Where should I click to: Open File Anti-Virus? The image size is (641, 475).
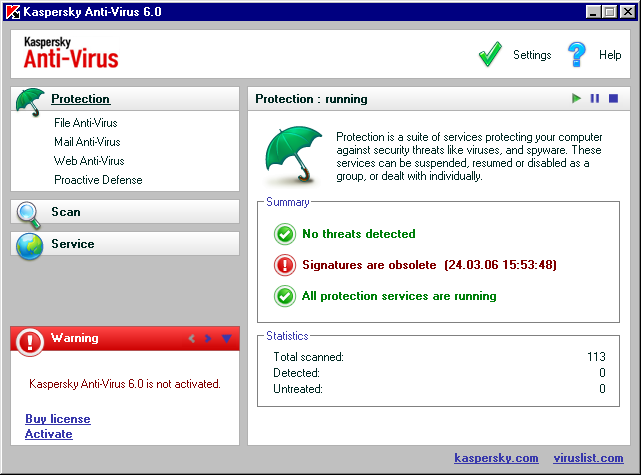coord(86,123)
